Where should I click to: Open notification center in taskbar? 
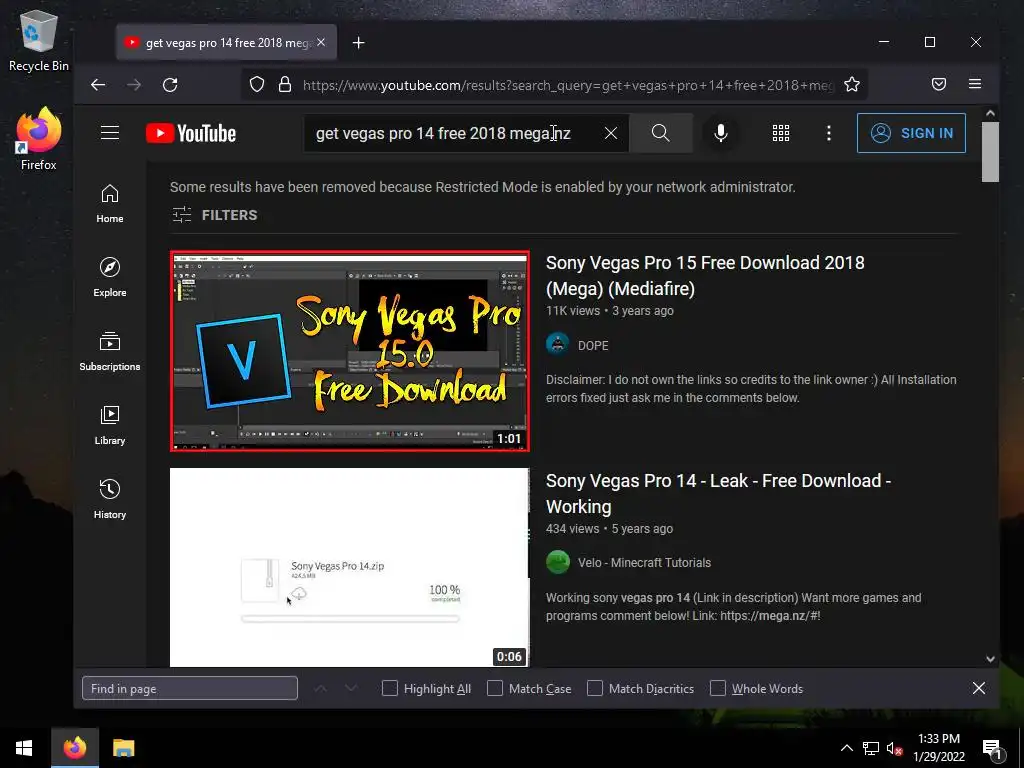(993, 749)
